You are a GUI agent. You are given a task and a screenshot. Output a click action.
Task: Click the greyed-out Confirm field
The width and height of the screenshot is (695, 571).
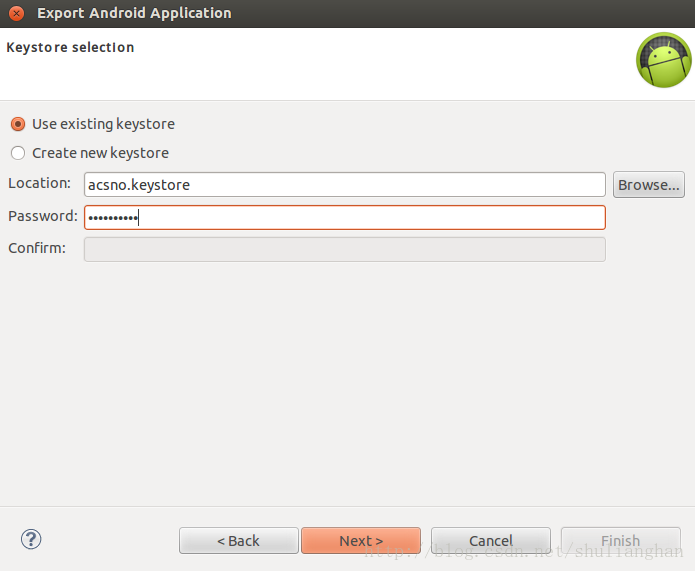(x=345, y=250)
